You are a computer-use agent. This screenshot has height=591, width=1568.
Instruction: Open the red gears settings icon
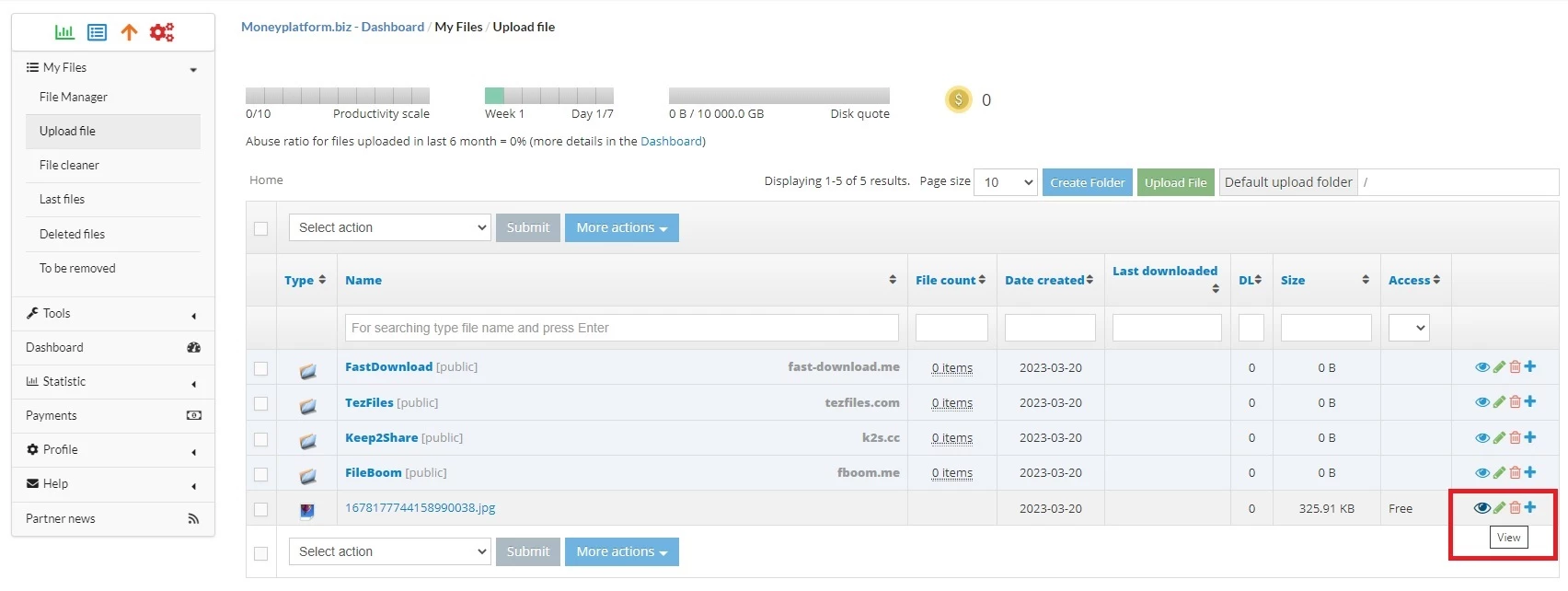tap(162, 32)
